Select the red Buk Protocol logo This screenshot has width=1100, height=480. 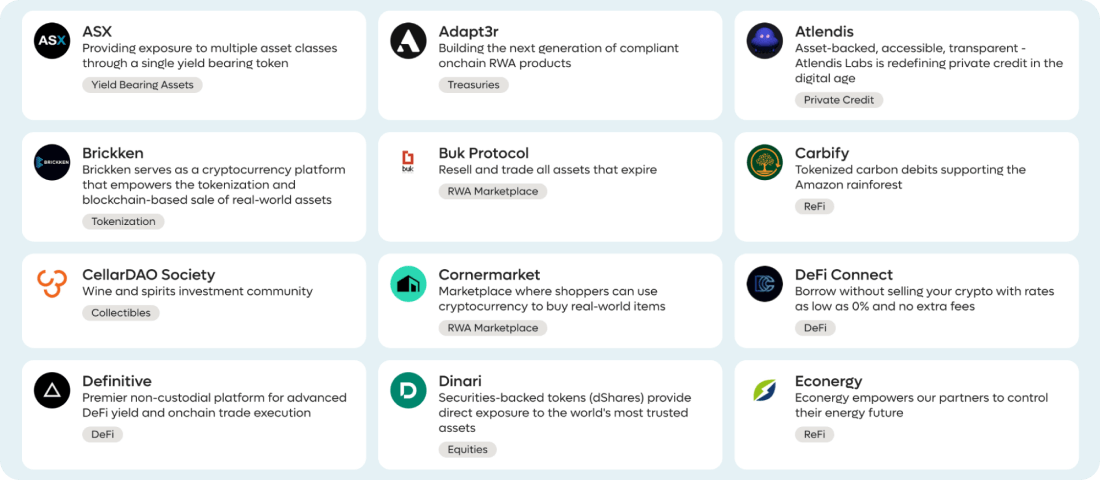(408, 162)
